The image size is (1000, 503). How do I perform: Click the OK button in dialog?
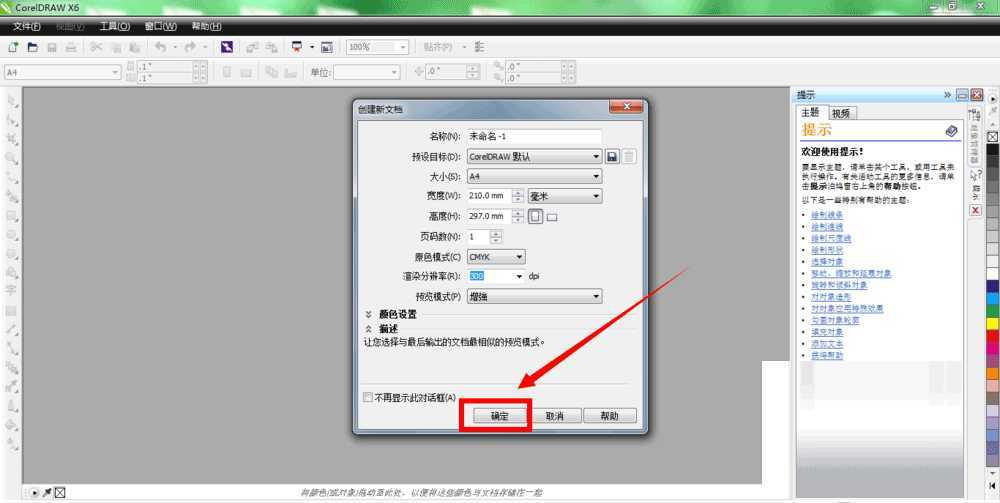(x=499, y=416)
